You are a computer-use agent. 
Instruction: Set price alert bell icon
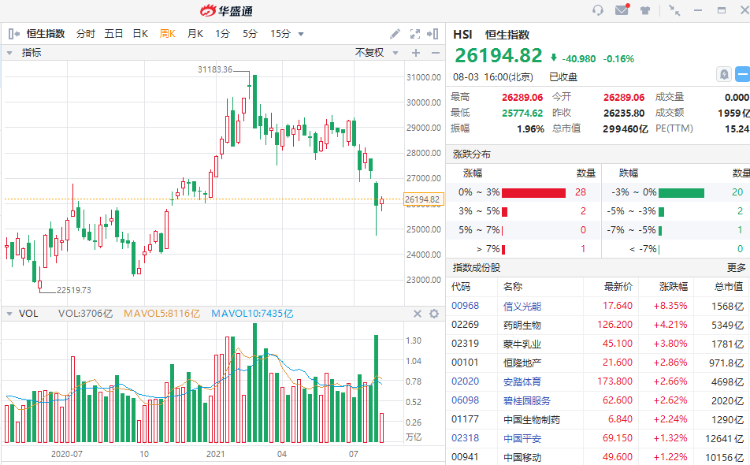point(724,74)
